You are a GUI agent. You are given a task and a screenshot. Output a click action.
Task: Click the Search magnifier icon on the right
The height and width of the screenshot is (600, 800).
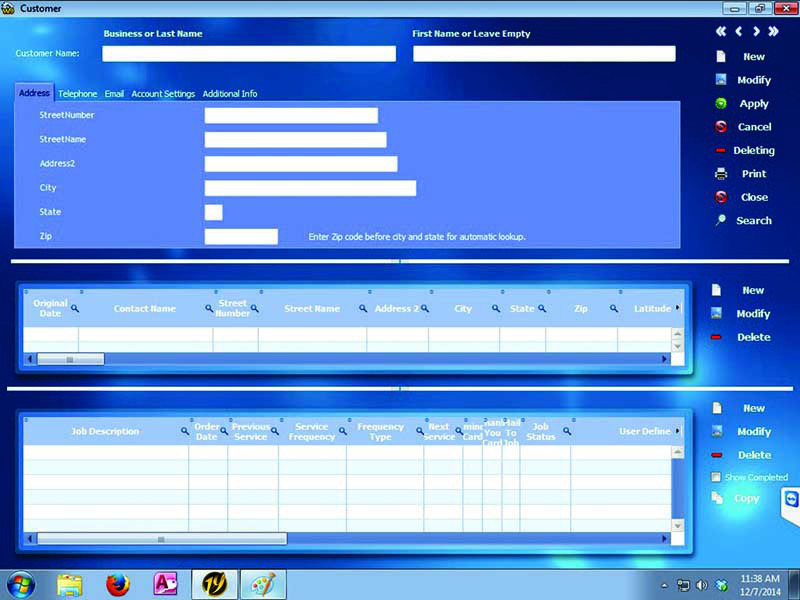click(x=722, y=221)
